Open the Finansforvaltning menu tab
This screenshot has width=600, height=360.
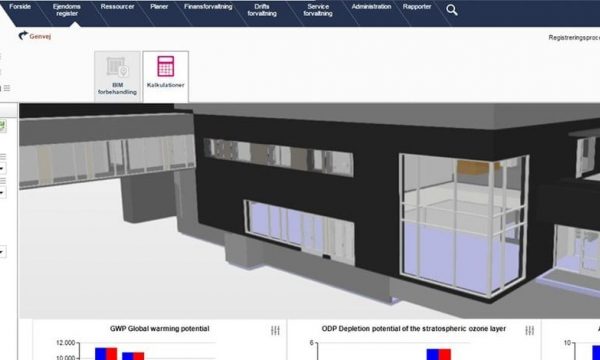208,7
